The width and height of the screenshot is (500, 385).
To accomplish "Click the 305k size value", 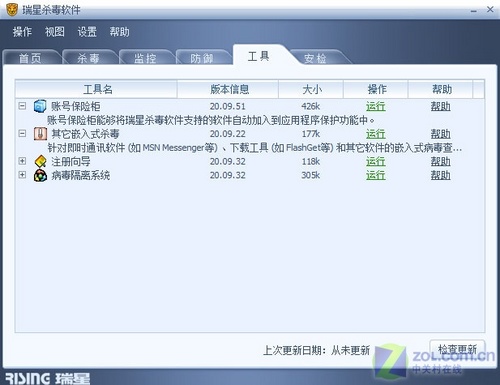I will [x=311, y=175].
